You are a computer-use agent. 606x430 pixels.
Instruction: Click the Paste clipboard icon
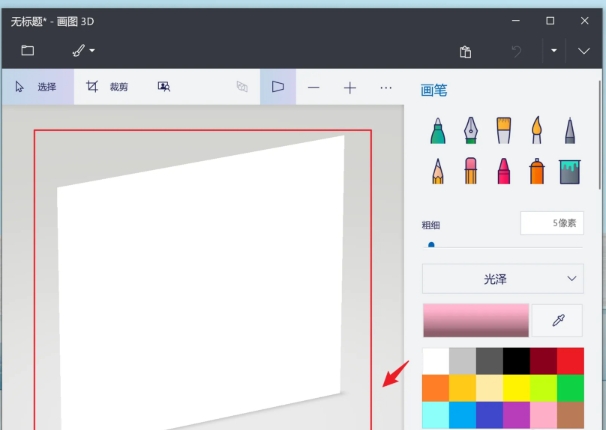(465, 51)
